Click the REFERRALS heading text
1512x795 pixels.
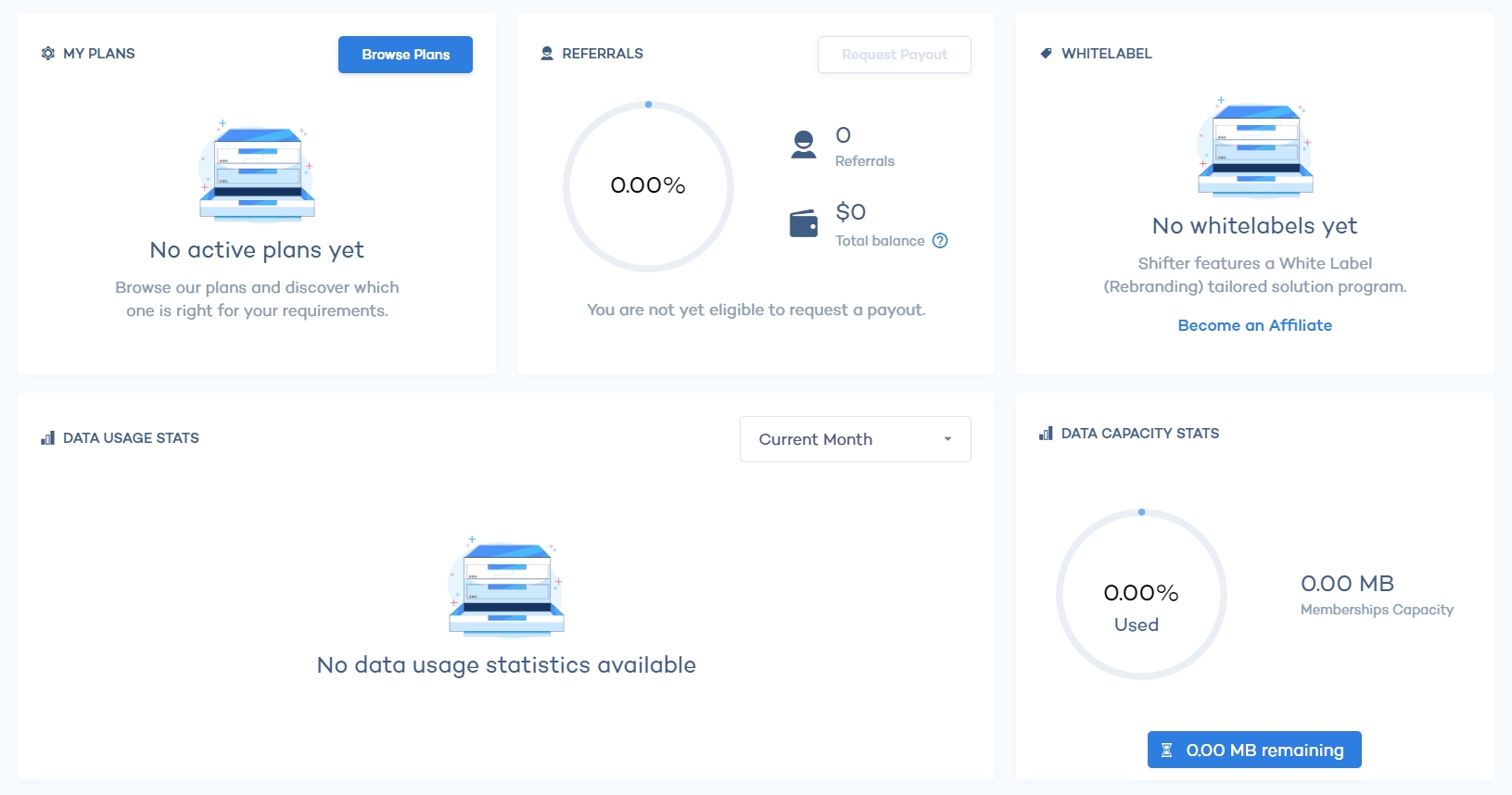point(603,54)
